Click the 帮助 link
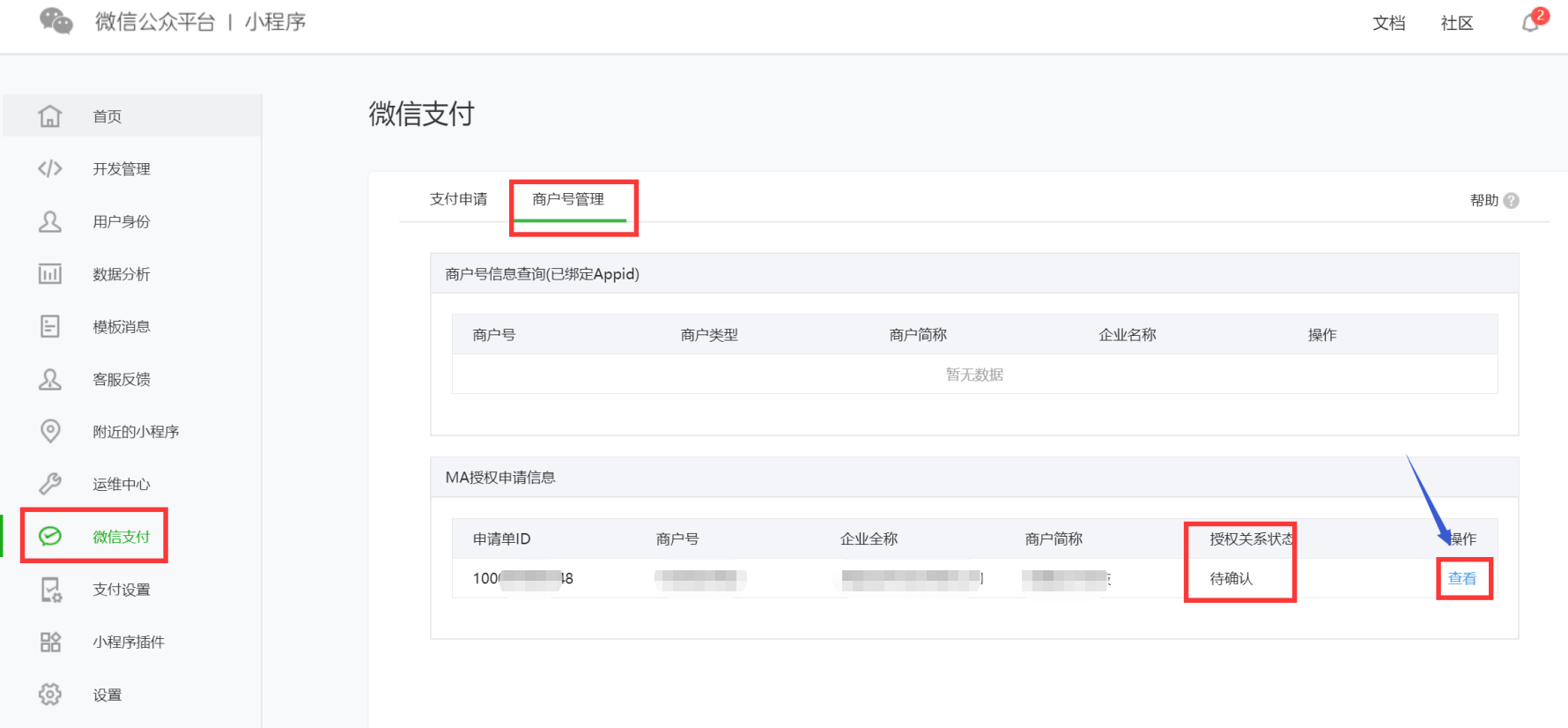Image resolution: width=1568 pixels, height=728 pixels. point(1484,200)
